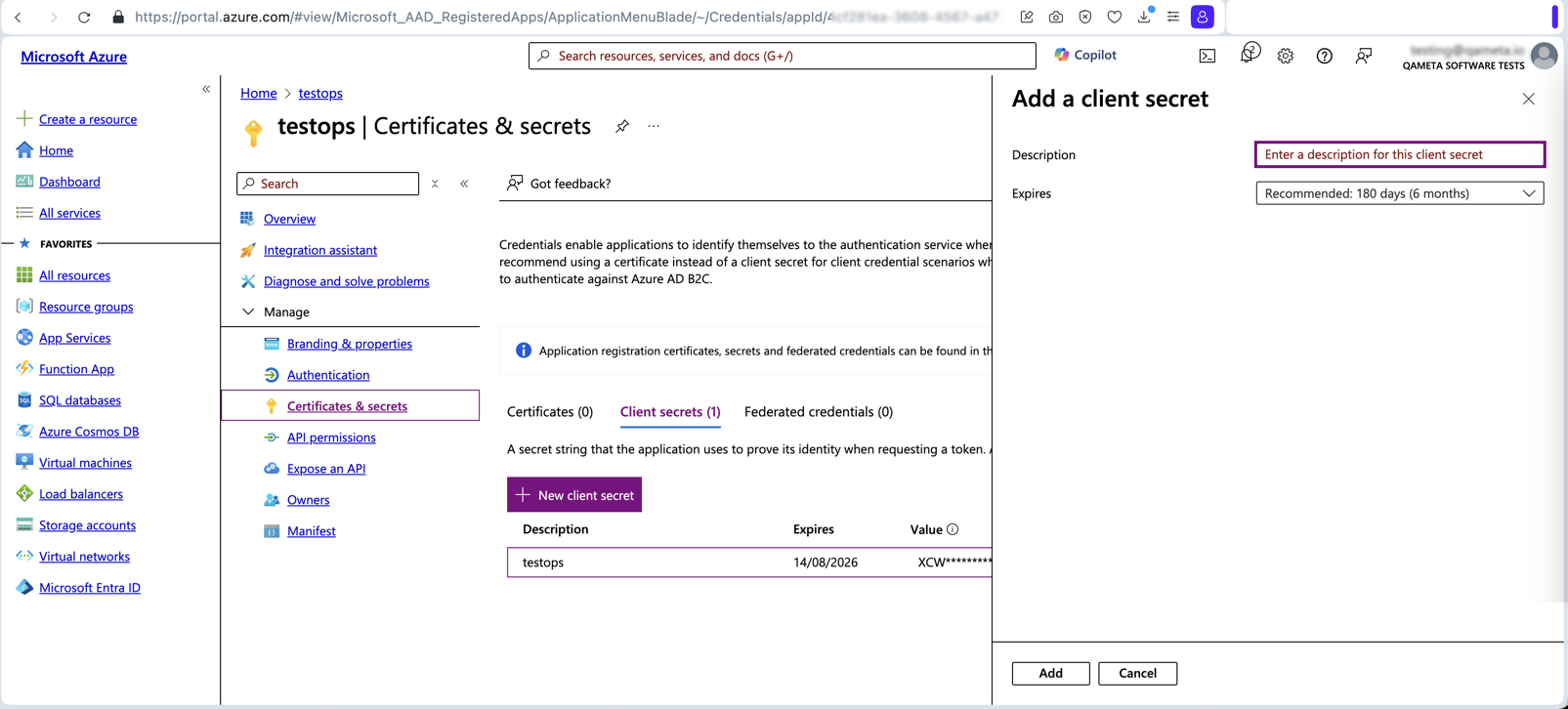This screenshot has height=709, width=1568.
Task: Close the Add a client secret panel
Action: point(1528,99)
